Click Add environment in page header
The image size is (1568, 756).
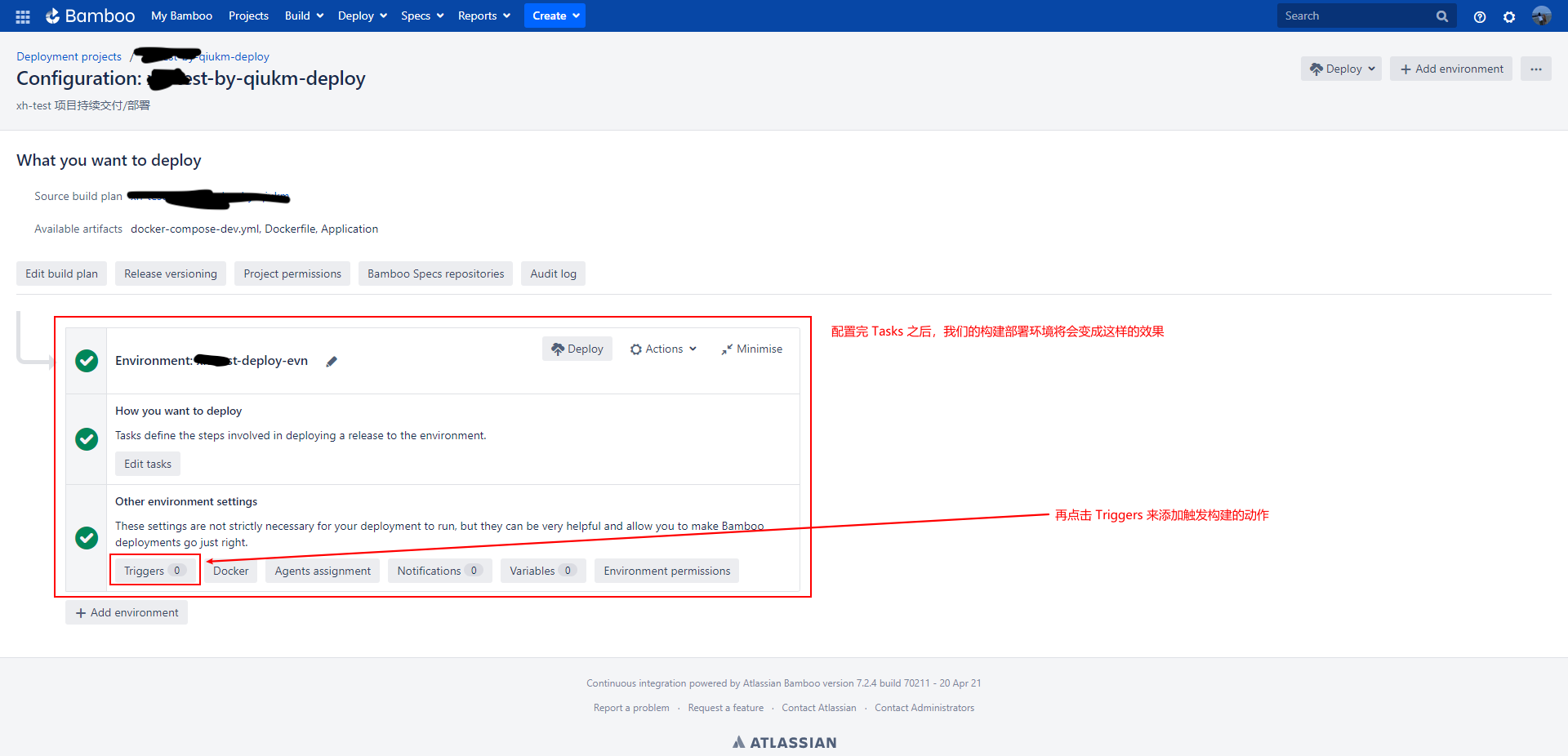(x=1451, y=69)
